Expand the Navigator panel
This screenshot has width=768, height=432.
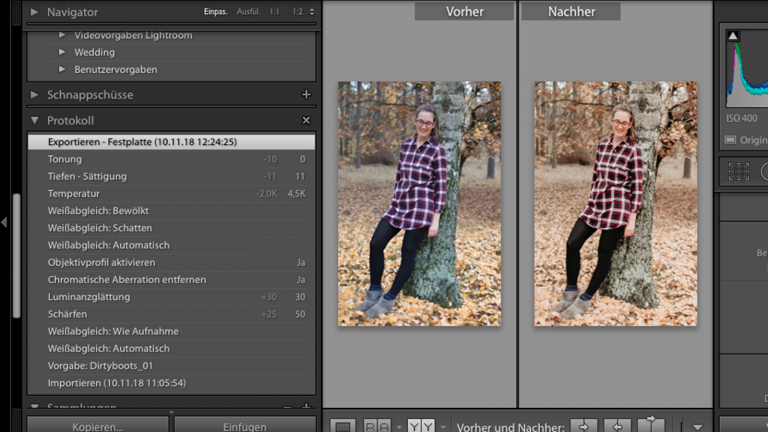(x=34, y=12)
